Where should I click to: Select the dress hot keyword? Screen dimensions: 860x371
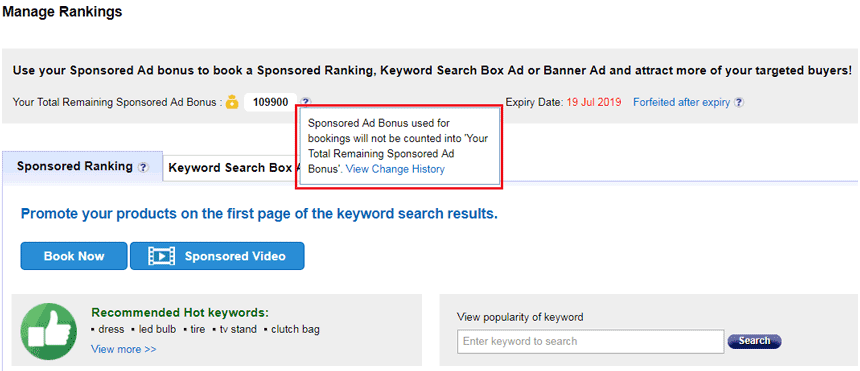click(111, 329)
